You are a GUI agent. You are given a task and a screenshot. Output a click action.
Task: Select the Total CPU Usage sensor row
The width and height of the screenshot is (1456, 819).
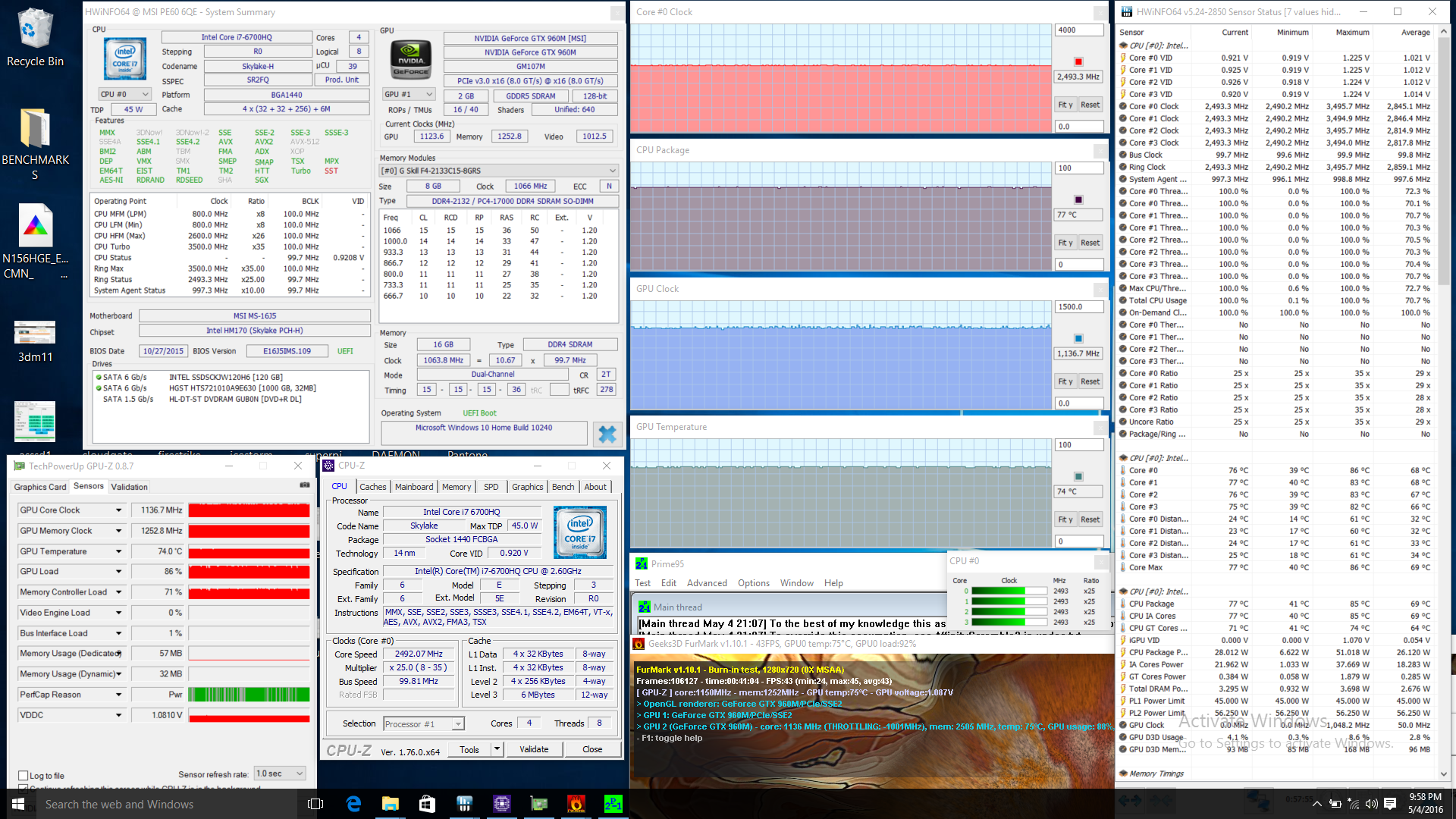1276,300
